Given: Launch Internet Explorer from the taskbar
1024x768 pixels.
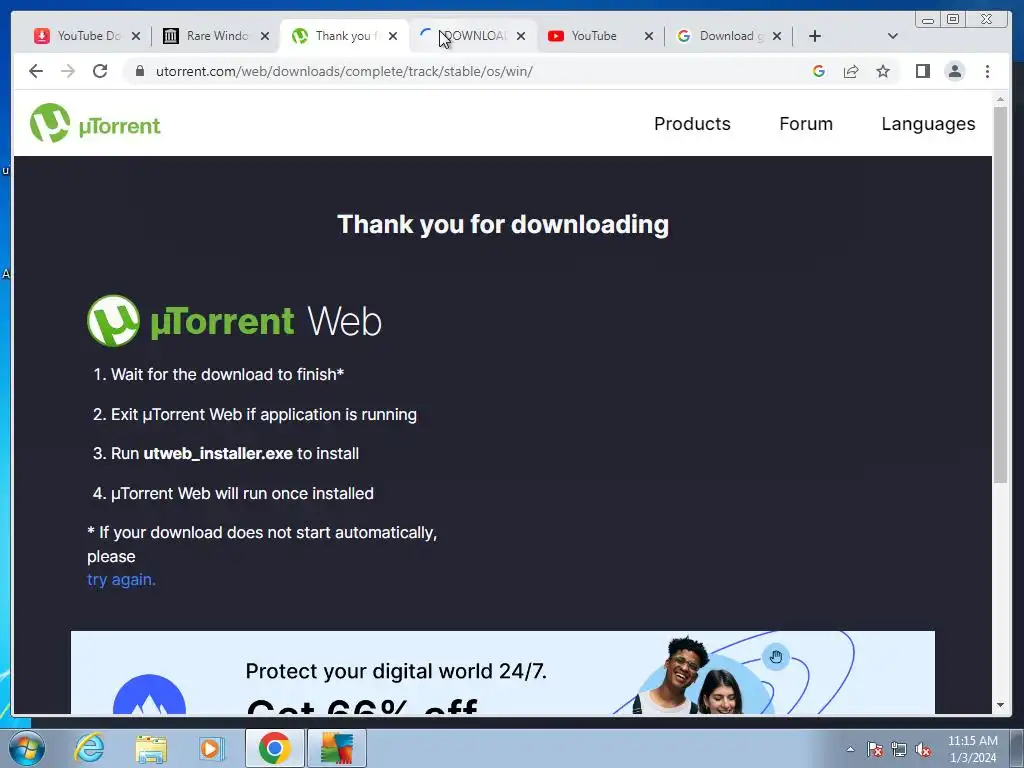Looking at the screenshot, I should (89, 748).
